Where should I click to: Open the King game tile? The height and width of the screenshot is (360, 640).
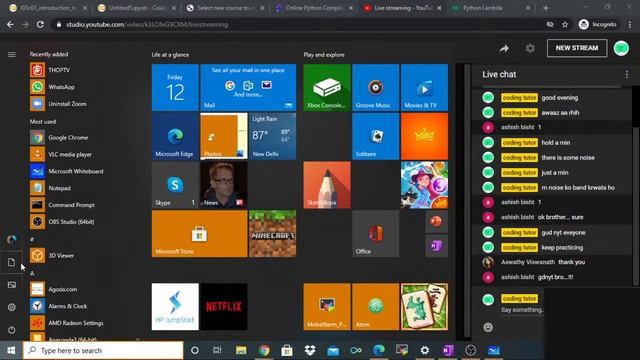(424, 136)
